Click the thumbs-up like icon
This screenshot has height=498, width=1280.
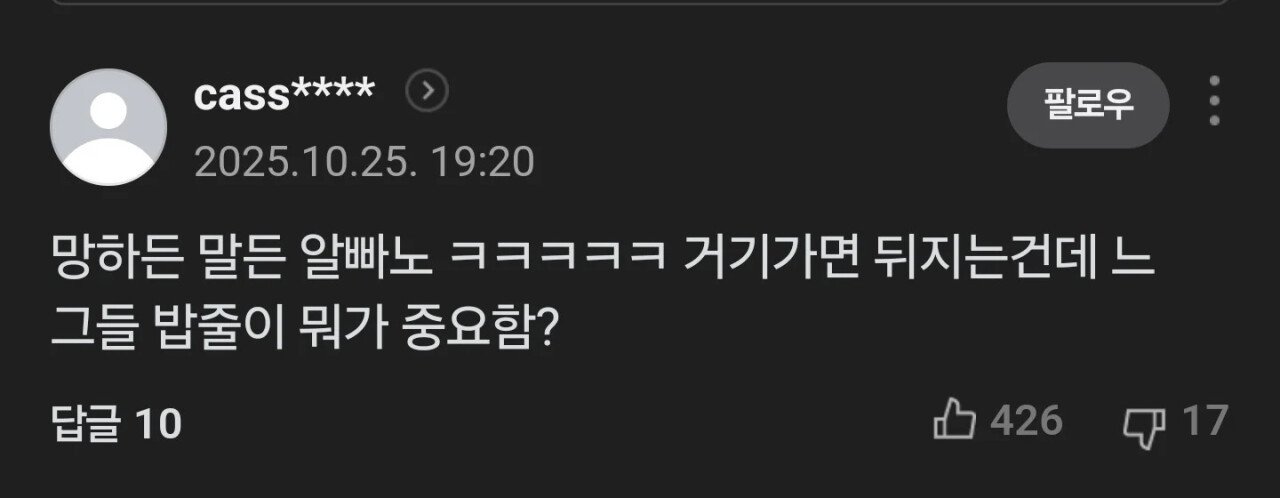coord(954,421)
